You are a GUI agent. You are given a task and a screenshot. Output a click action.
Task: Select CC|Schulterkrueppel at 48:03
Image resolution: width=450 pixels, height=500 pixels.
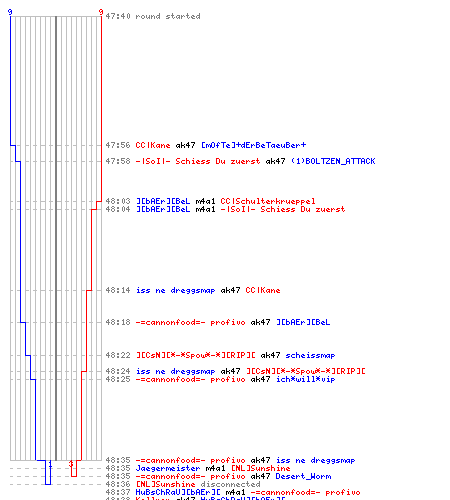(268, 201)
